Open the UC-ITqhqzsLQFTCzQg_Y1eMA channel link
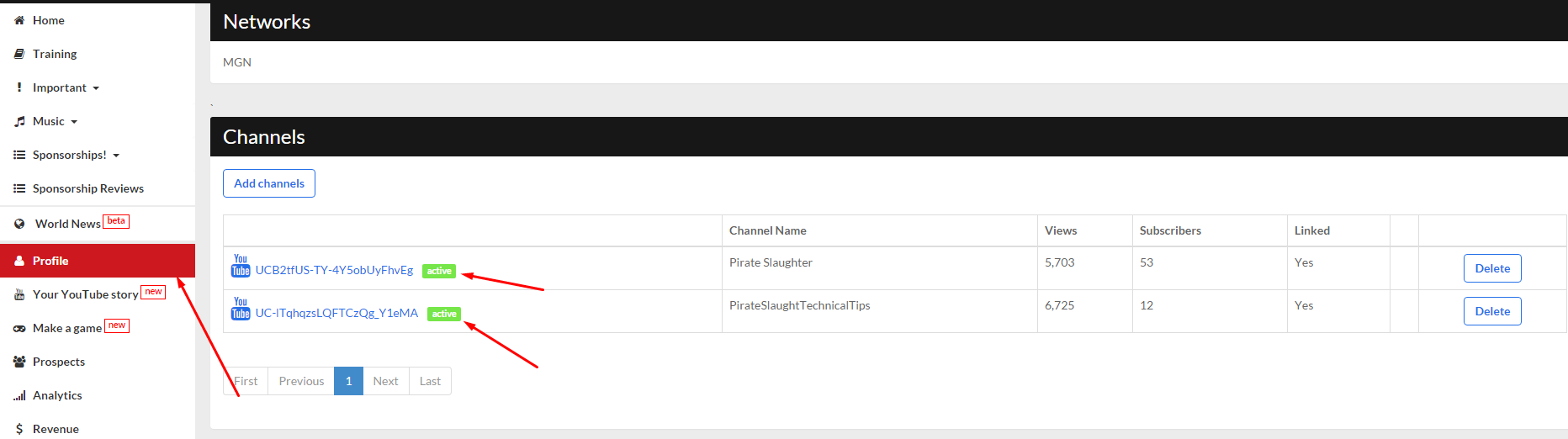 pyautogui.click(x=336, y=313)
